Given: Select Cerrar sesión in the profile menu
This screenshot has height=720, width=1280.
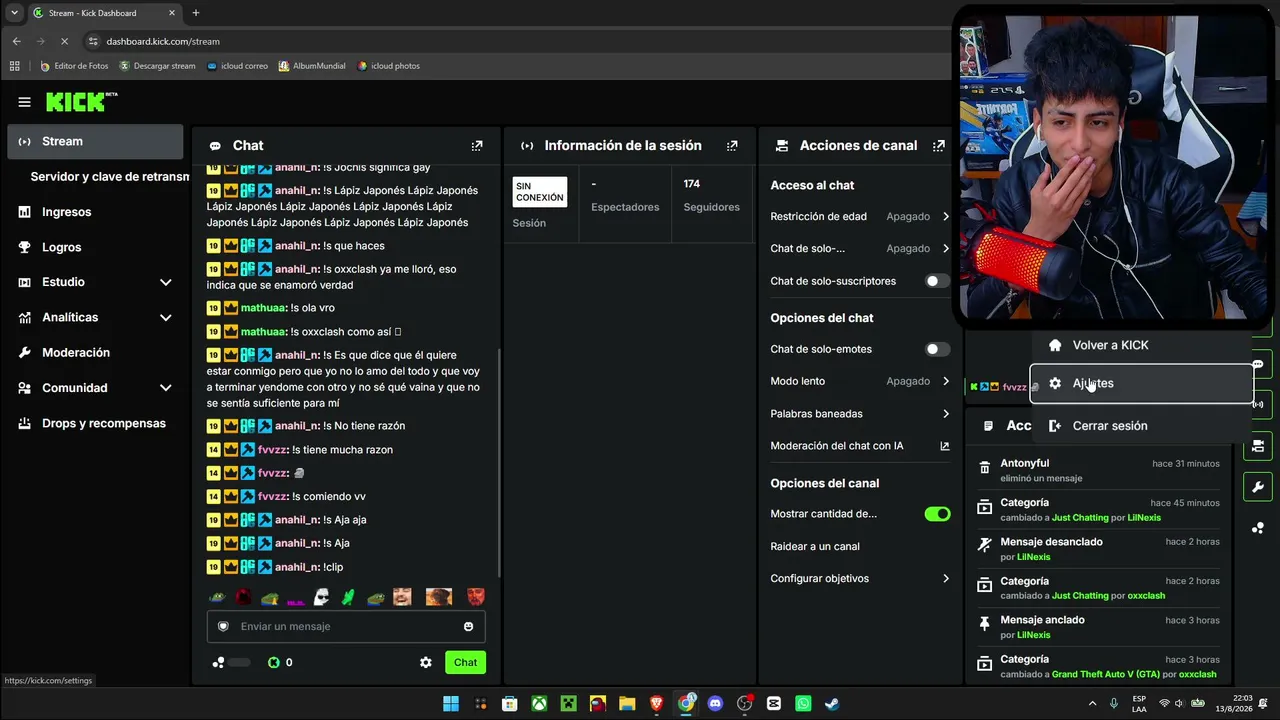Looking at the screenshot, I should point(1142,426).
